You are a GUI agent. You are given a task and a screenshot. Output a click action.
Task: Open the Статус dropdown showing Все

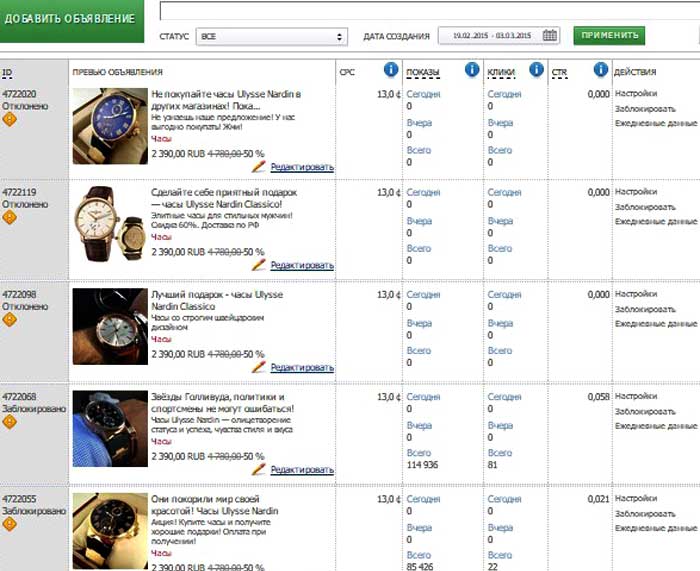tap(272, 37)
